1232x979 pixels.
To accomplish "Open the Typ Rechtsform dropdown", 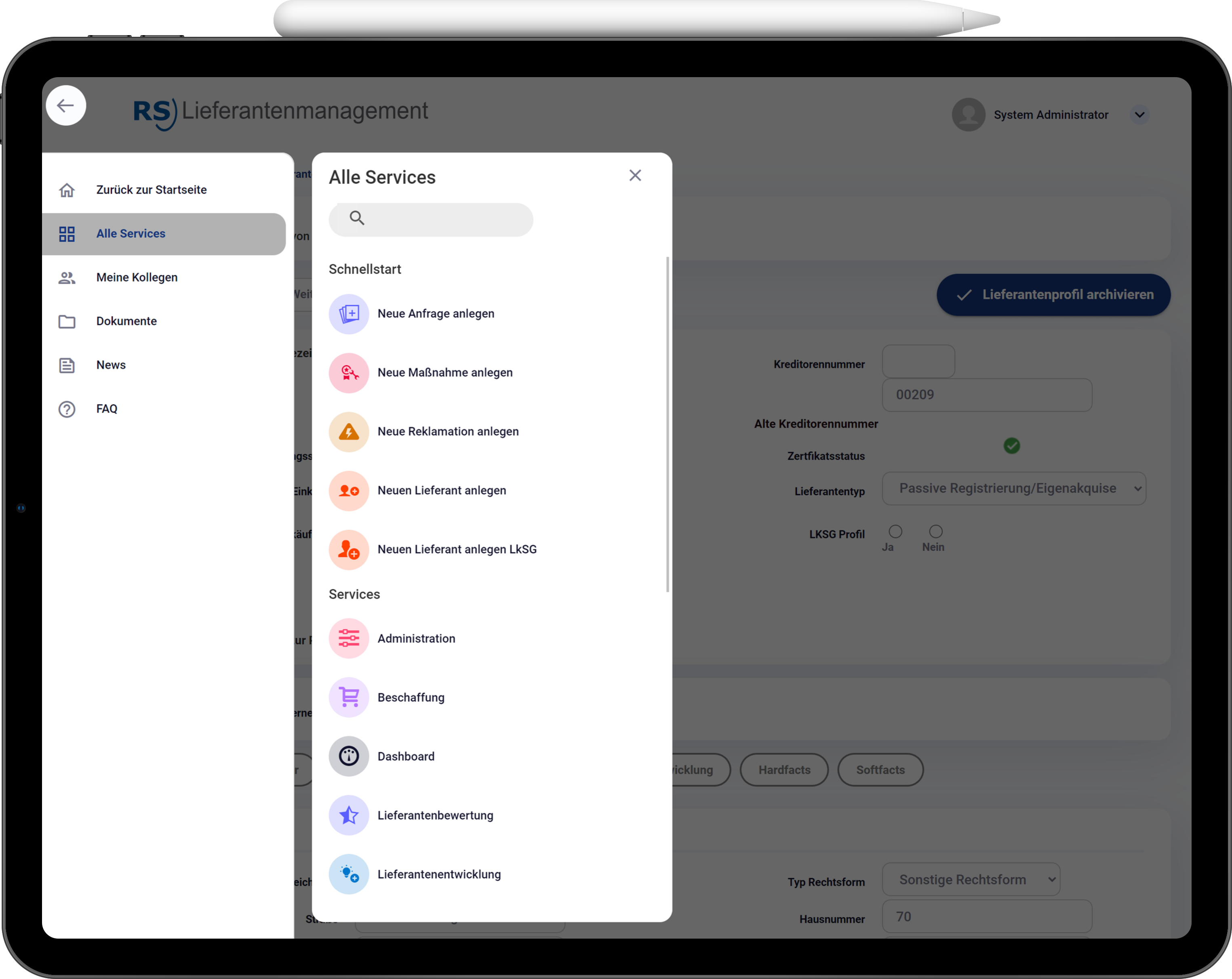I will coord(970,880).
